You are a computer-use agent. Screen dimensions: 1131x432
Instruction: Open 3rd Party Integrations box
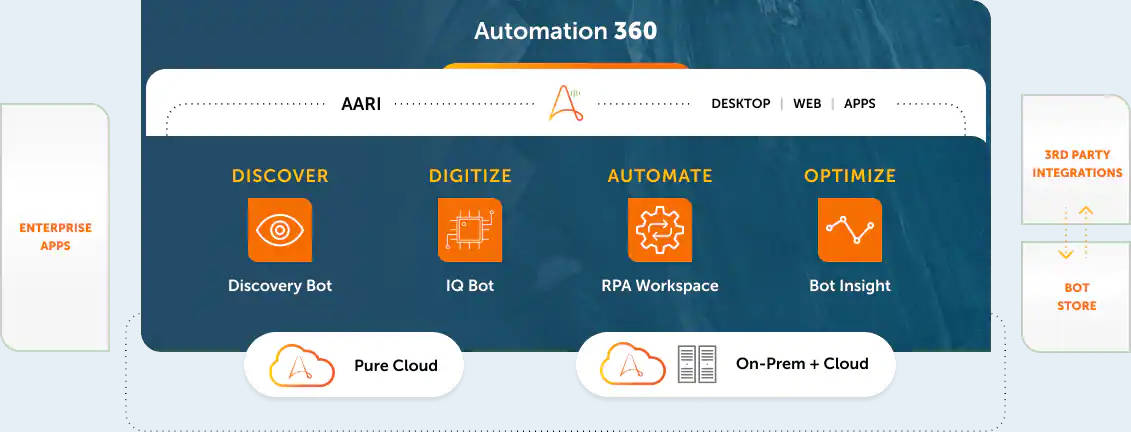1077,159
